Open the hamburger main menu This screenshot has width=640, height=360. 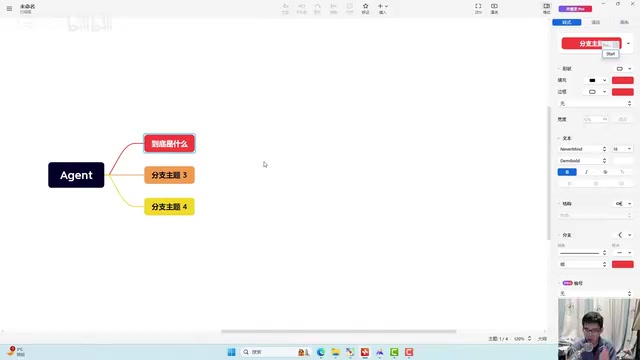(9, 8)
